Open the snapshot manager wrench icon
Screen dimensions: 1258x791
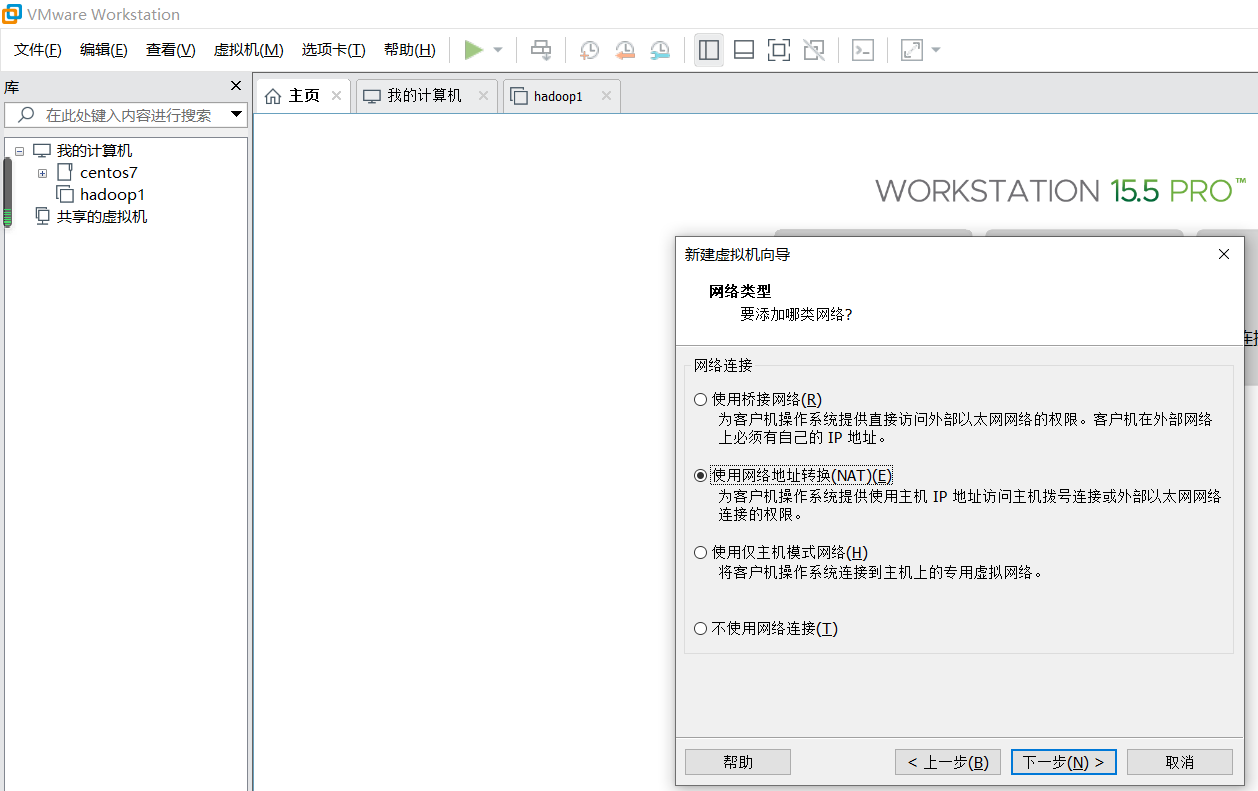660,50
